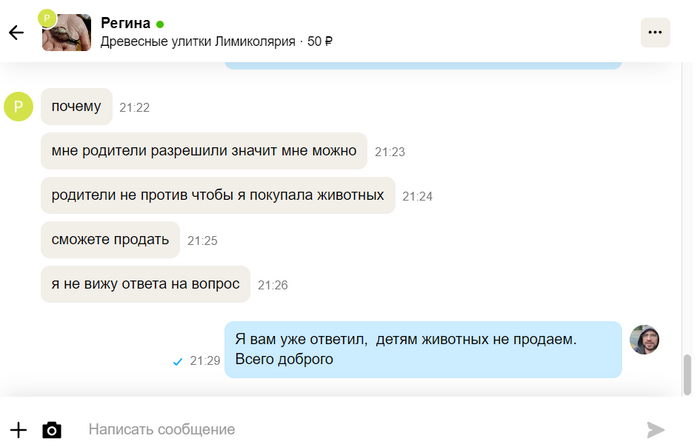Open the three-dots chat options menu
Image resolution: width=700 pixels, height=447 pixels.
click(655, 32)
